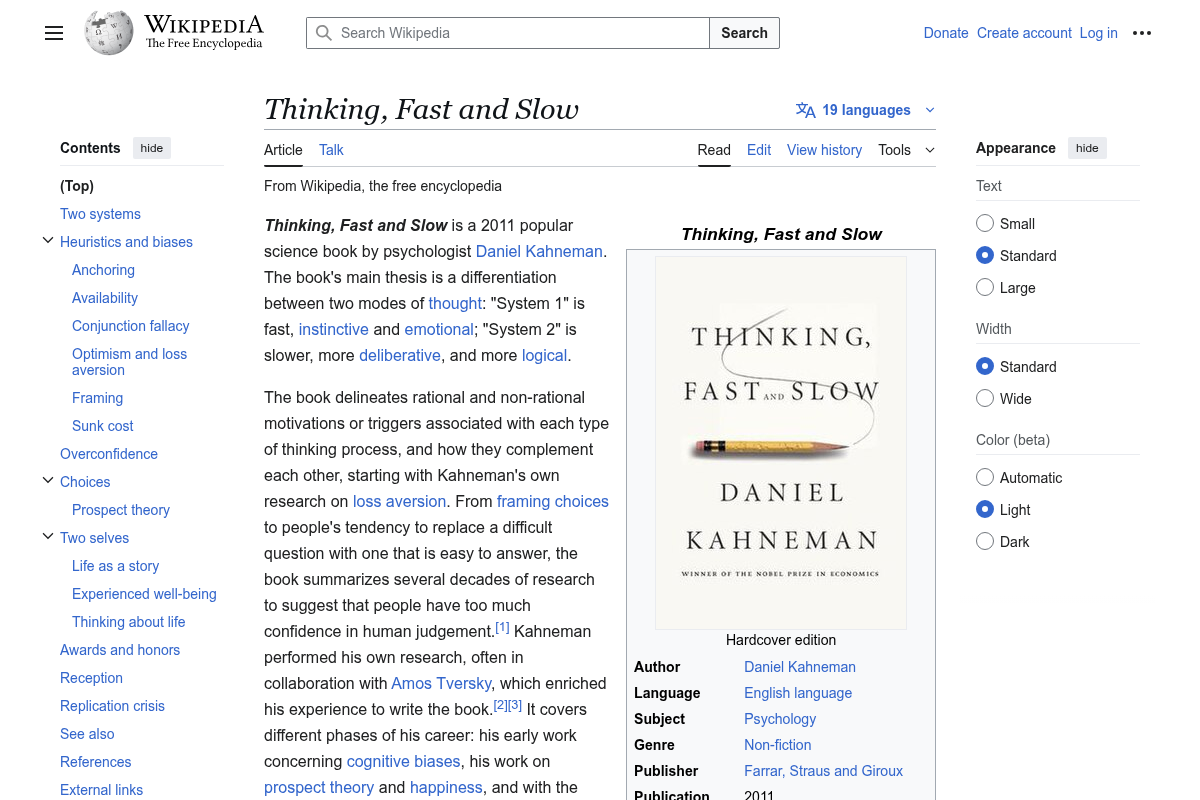Open the 19 languages dropdown
Image resolution: width=1200 pixels, height=800 pixels.
pyautogui.click(x=866, y=110)
